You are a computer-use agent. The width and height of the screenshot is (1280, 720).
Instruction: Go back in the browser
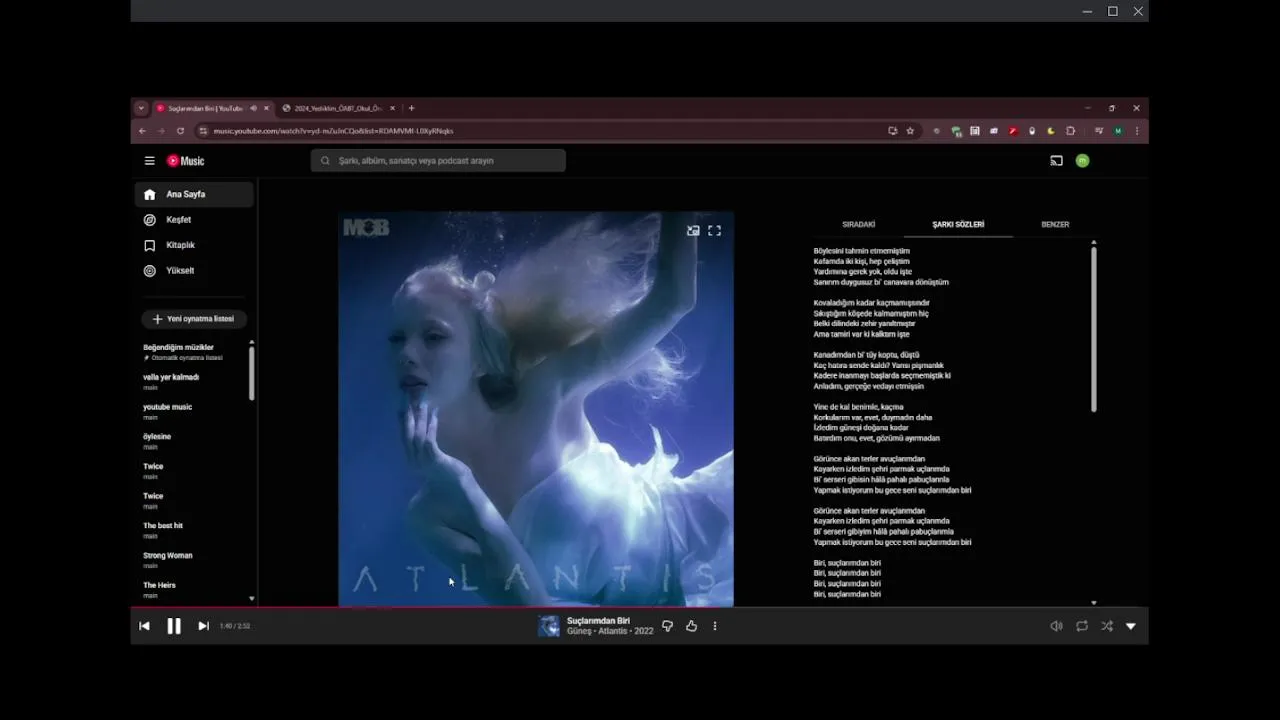[x=142, y=131]
